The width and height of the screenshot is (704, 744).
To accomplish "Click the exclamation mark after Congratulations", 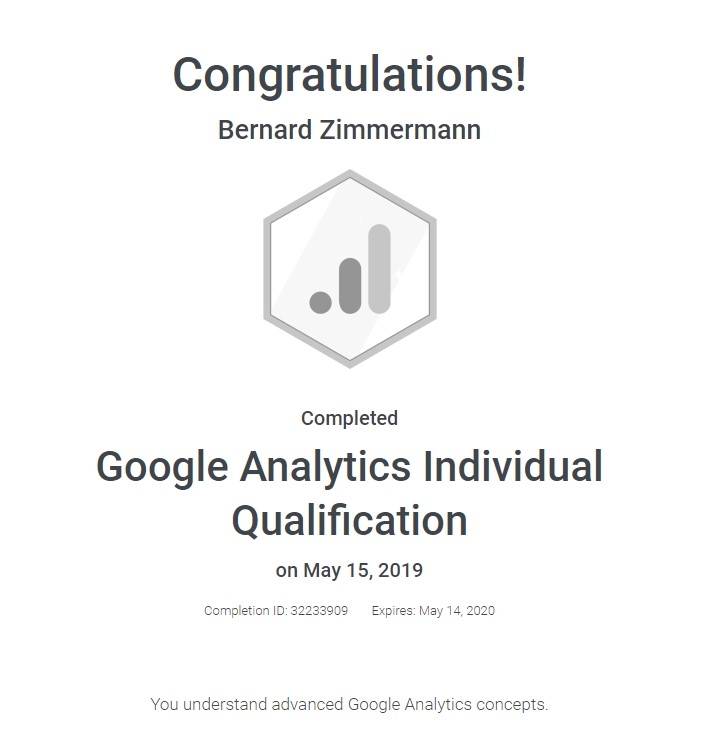I will [x=521, y=74].
